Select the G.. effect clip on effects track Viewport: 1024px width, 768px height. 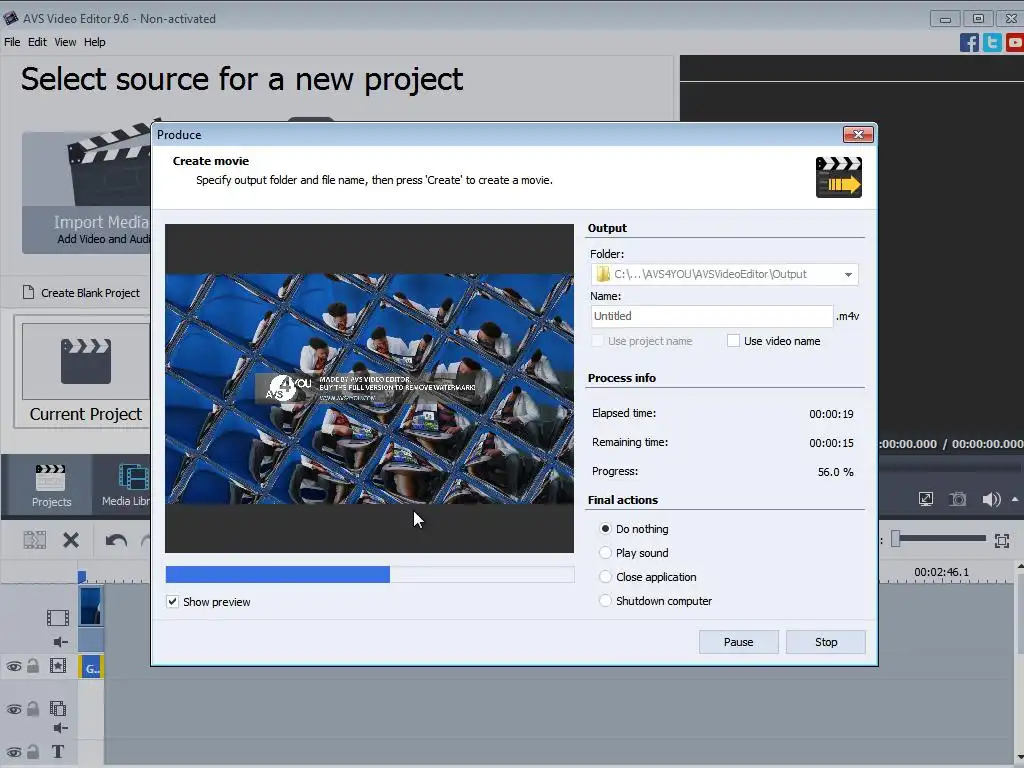pos(91,667)
